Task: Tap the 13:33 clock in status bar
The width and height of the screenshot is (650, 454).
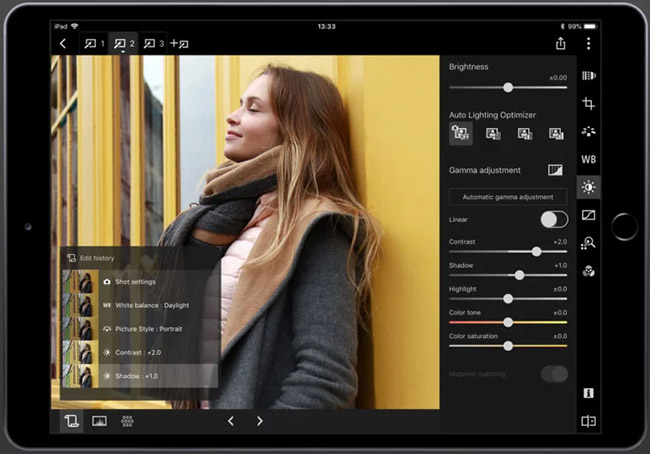Action: click(x=327, y=27)
